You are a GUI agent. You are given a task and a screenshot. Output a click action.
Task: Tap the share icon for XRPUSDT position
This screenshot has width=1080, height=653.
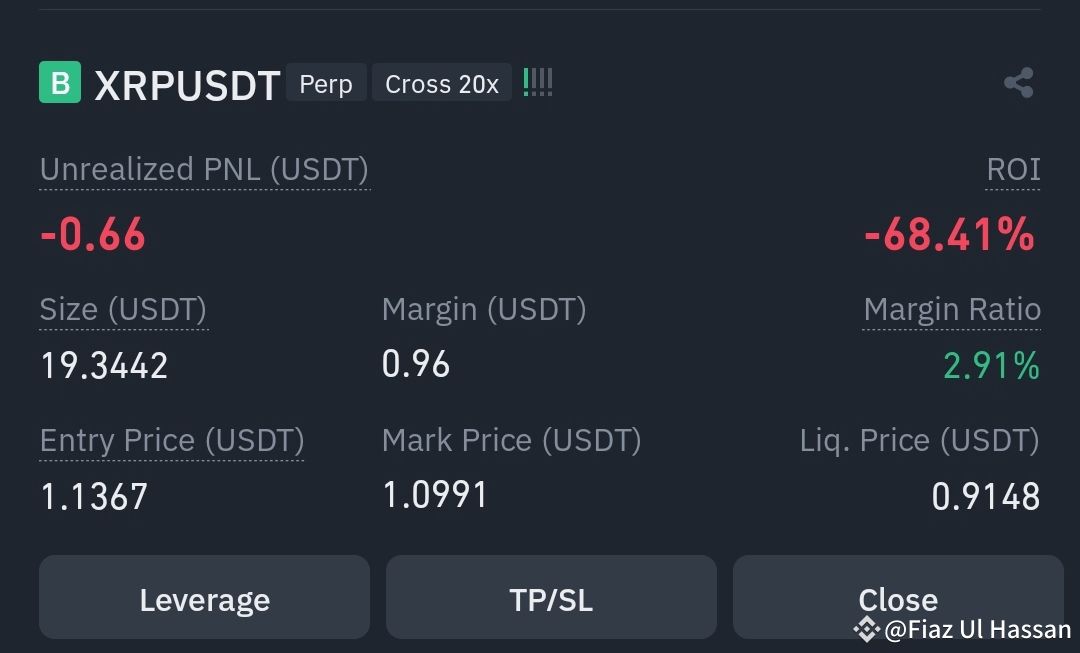pyautogui.click(x=1019, y=83)
